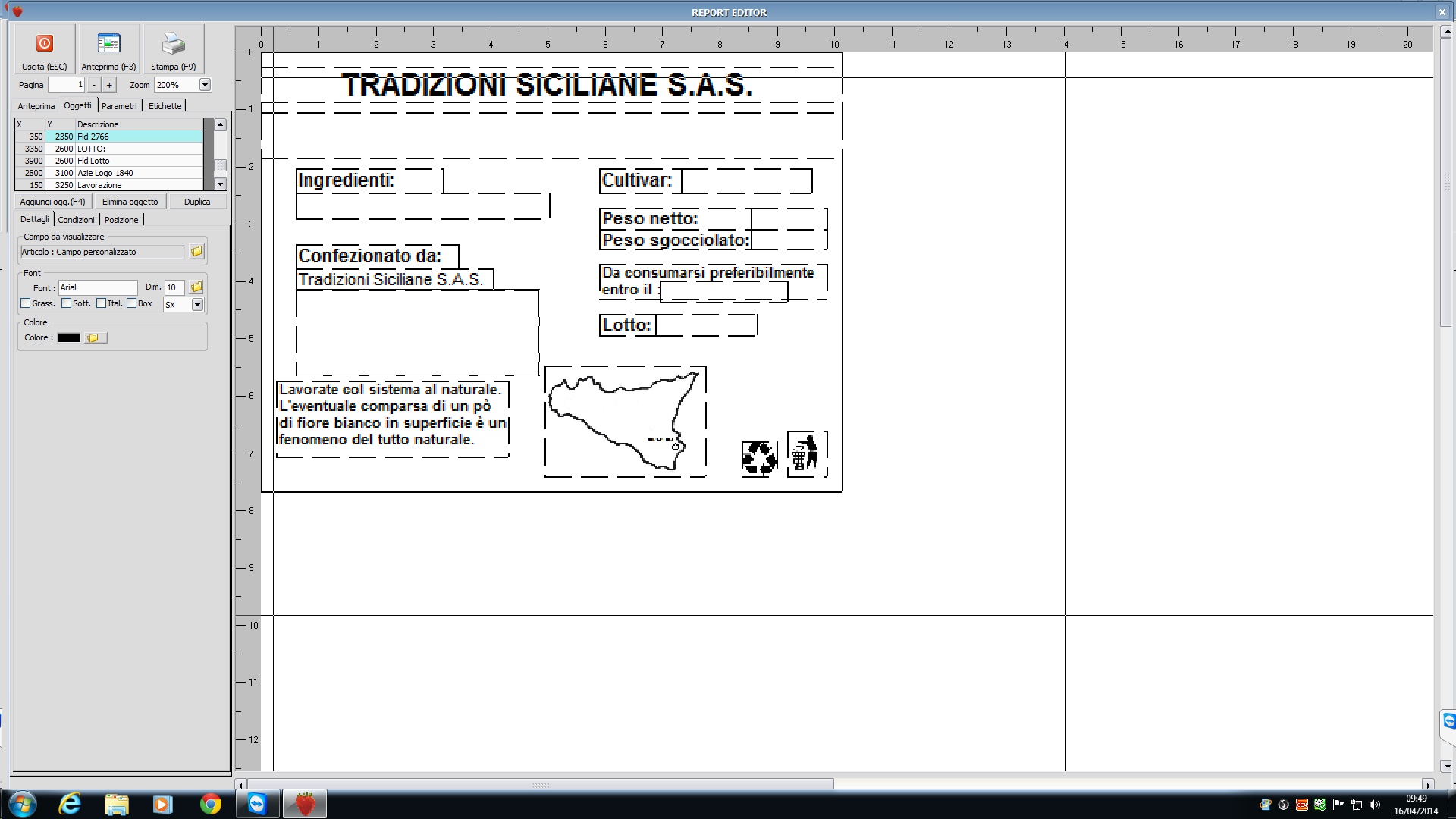Click the object list scroll-up arrow
The image size is (1456, 819).
coord(221,124)
